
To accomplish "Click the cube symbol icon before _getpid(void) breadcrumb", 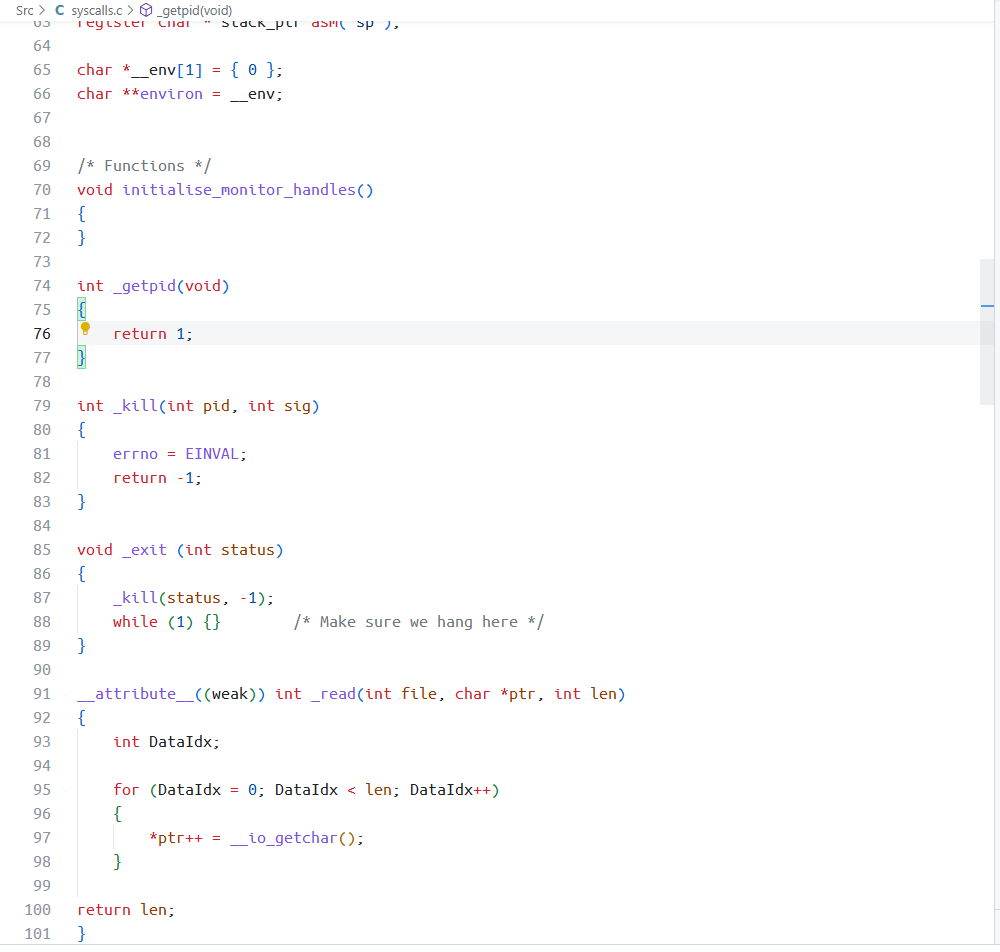I will pos(146,10).
